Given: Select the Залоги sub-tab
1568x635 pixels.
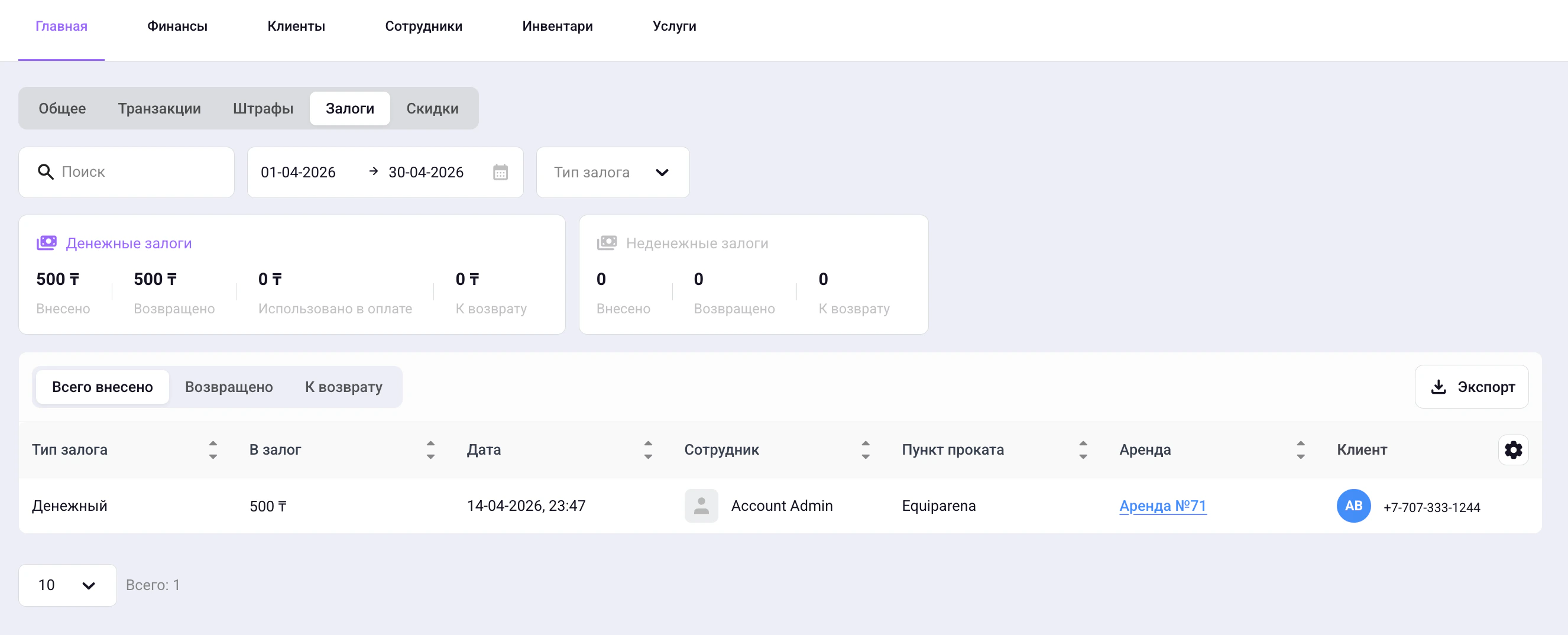Looking at the screenshot, I should pos(350,108).
